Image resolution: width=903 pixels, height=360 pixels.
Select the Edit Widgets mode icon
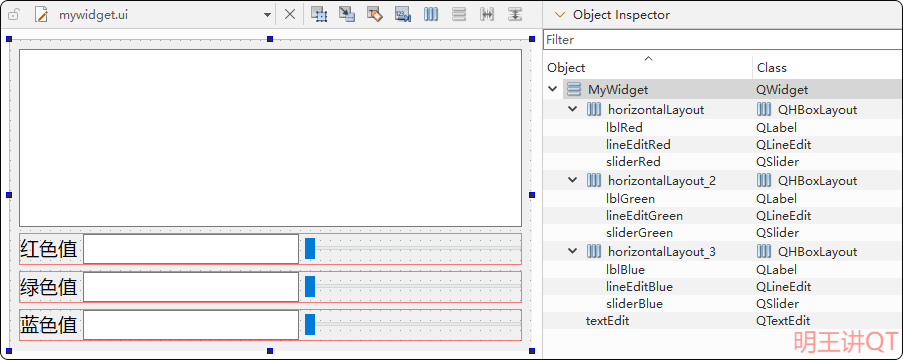[319, 14]
